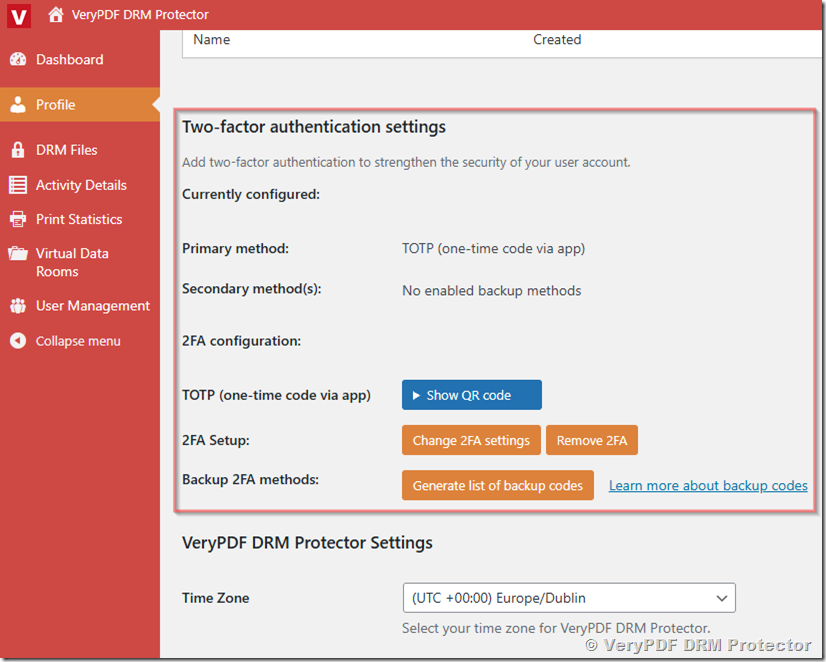Select the Profile sidebar icon
This screenshot has width=826, height=662.
pyautogui.click(x=20, y=104)
